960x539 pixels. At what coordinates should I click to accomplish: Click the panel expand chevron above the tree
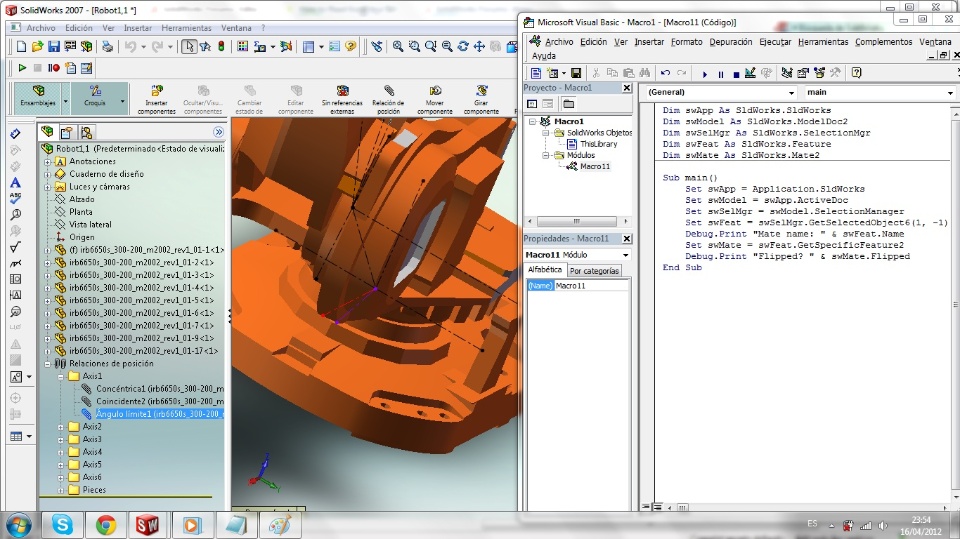[x=219, y=132]
